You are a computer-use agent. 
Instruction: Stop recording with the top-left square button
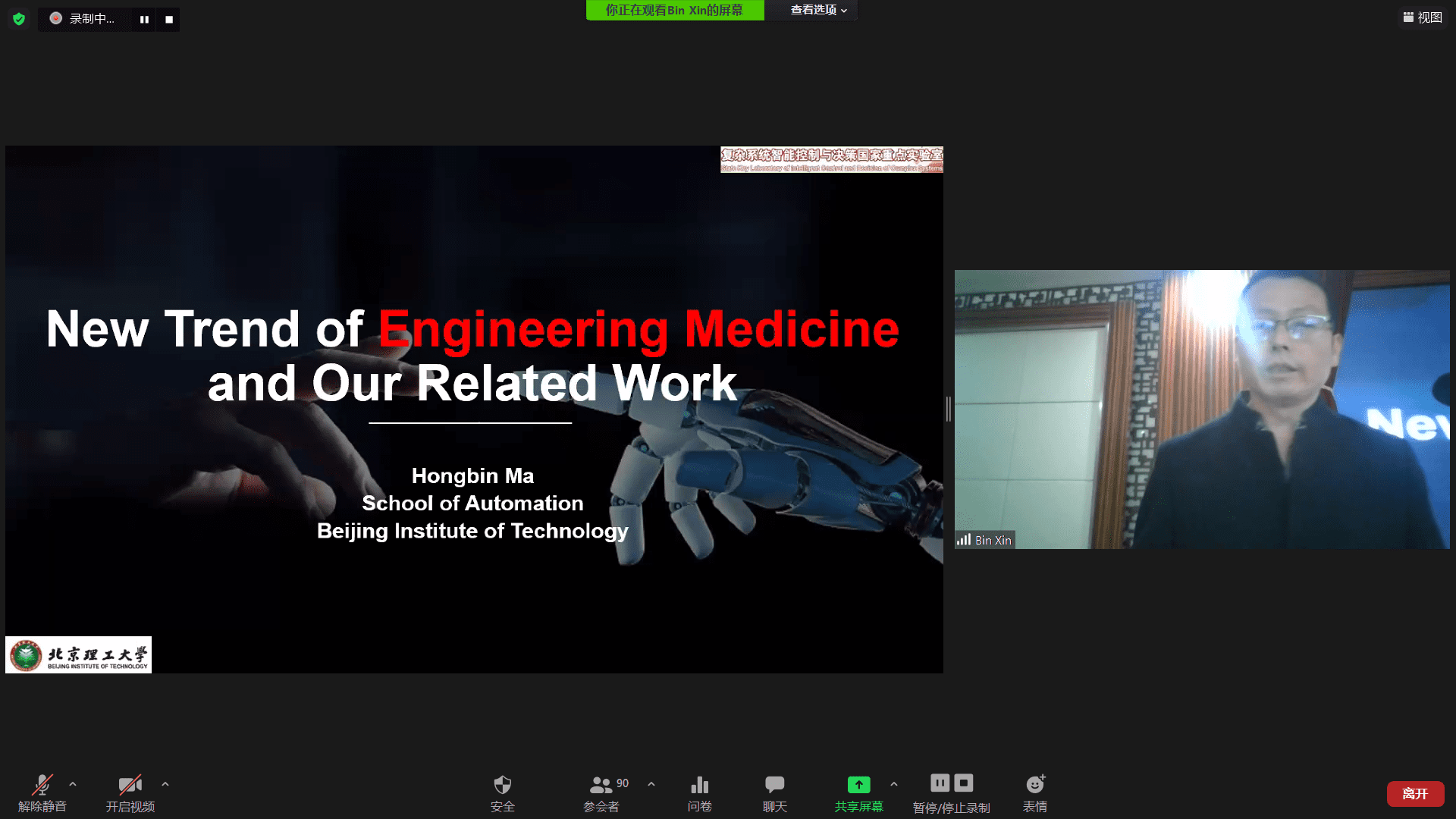point(169,20)
